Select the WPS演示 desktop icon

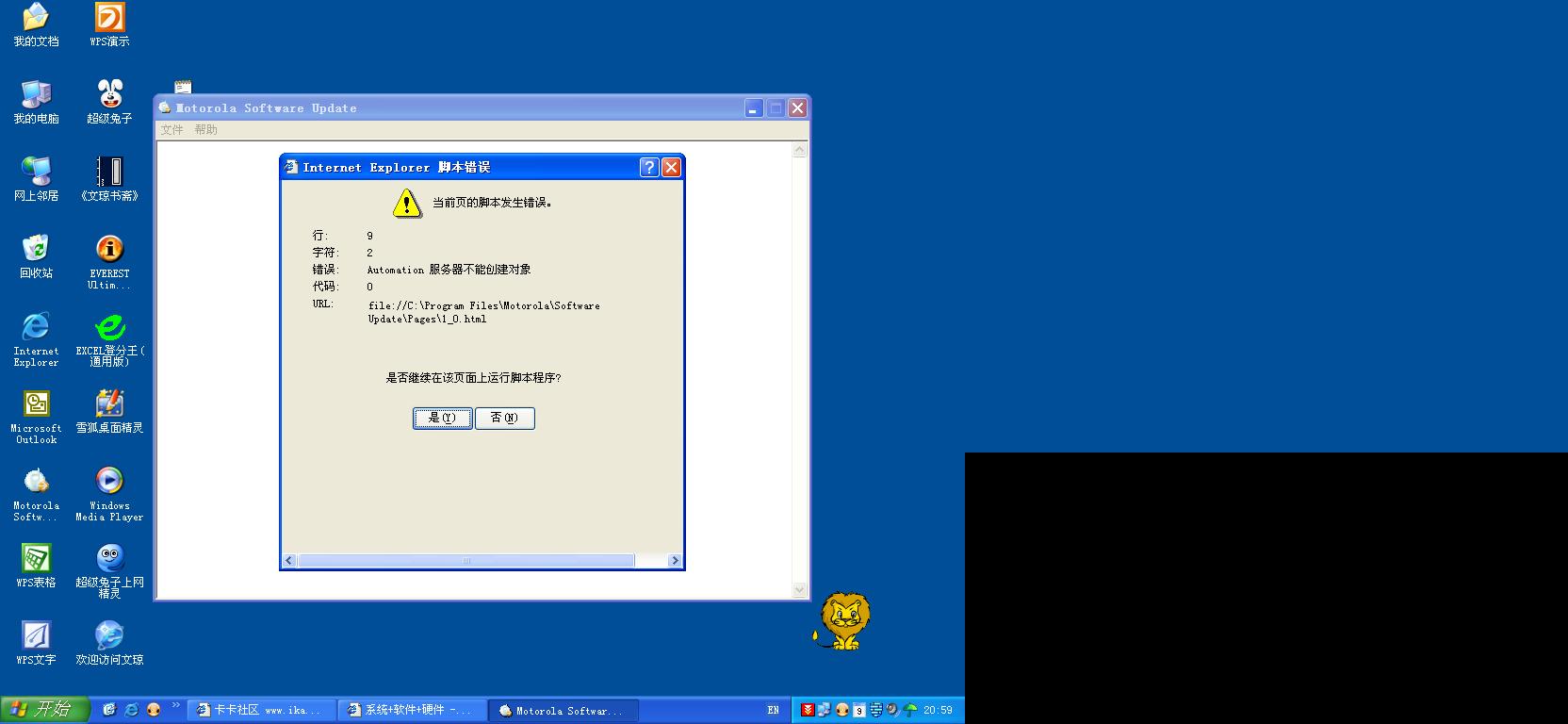pos(109,25)
